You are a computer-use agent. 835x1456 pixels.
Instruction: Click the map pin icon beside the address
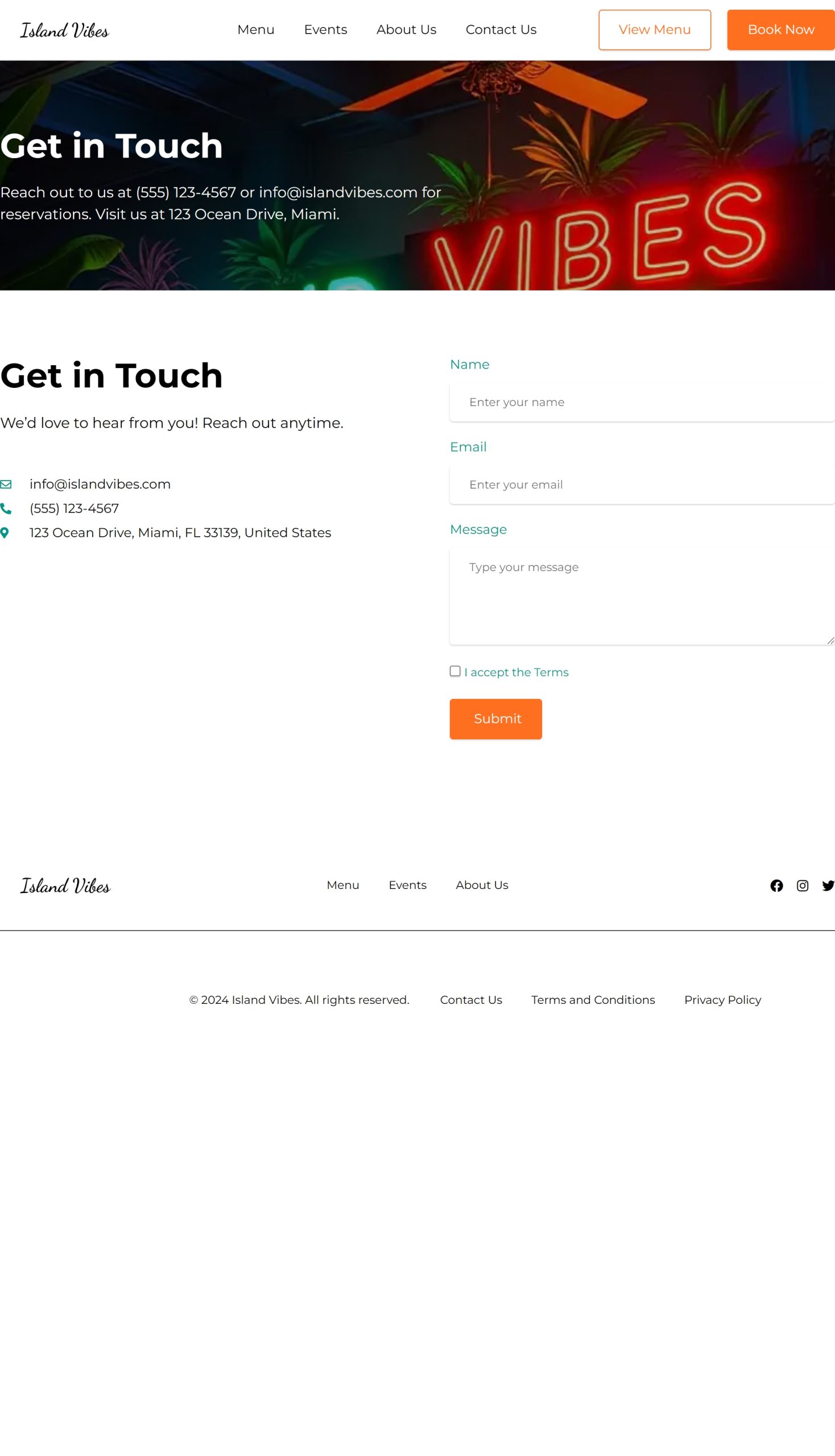click(5, 533)
